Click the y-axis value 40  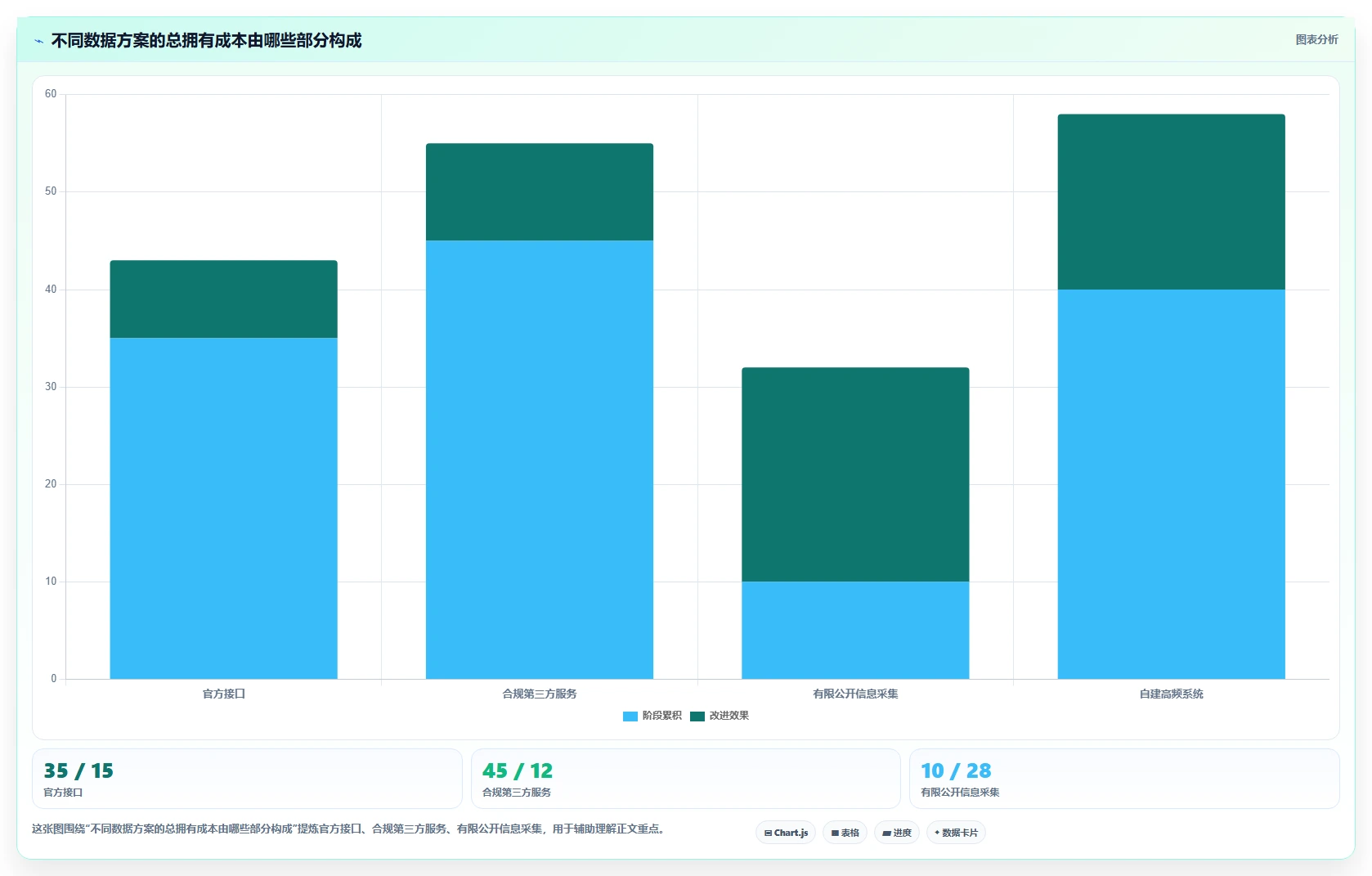pos(51,290)
